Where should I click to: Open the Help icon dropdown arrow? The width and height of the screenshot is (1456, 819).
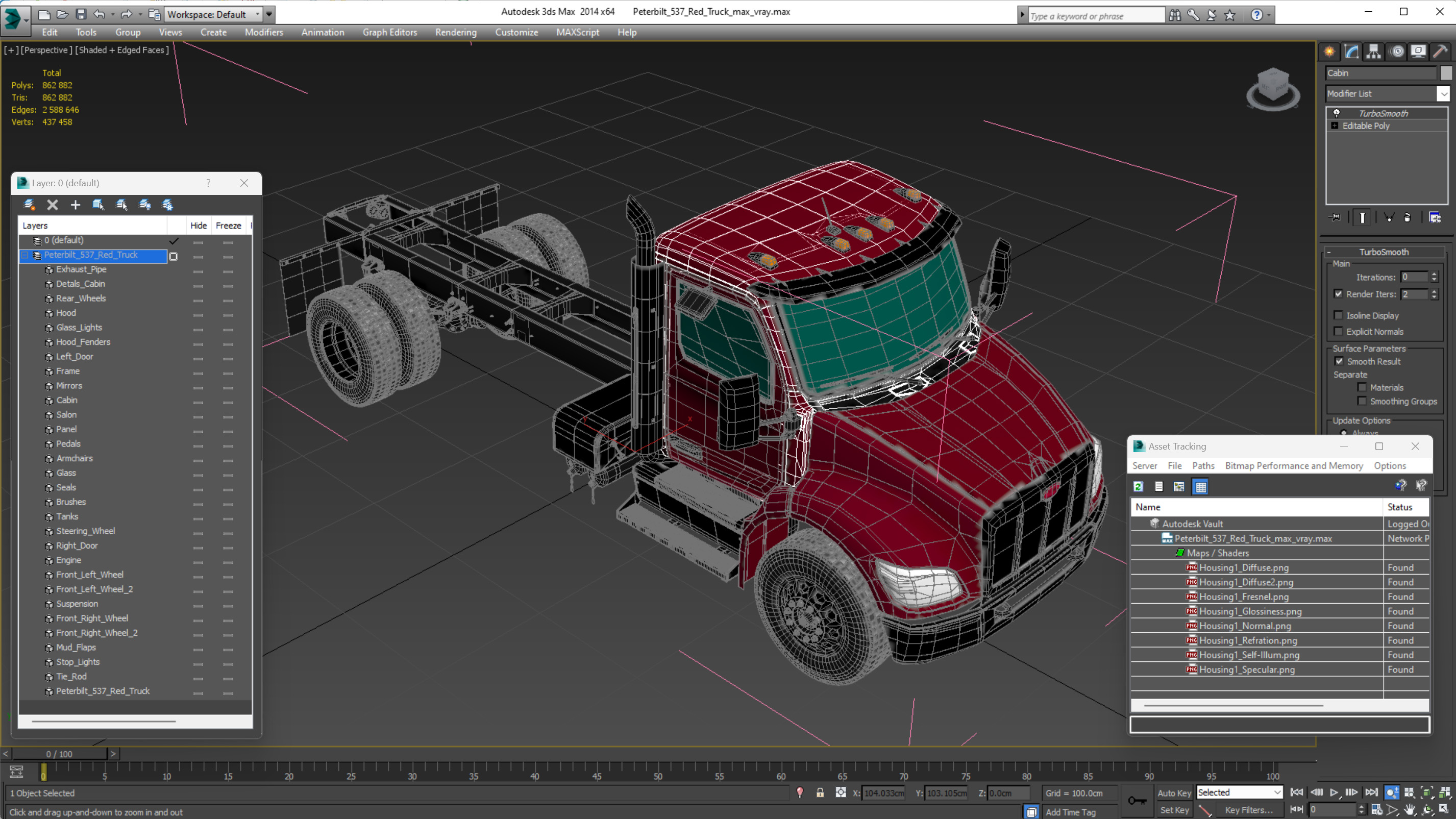pos(1269,15)
